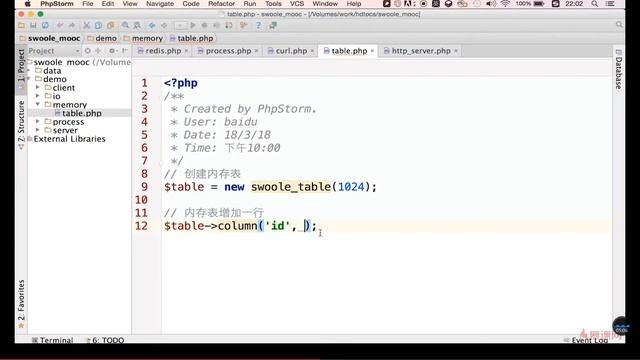This screenshot has width=640, height=360.
Task: Collapse the demo folder arrow
Action: coord(29,79)
